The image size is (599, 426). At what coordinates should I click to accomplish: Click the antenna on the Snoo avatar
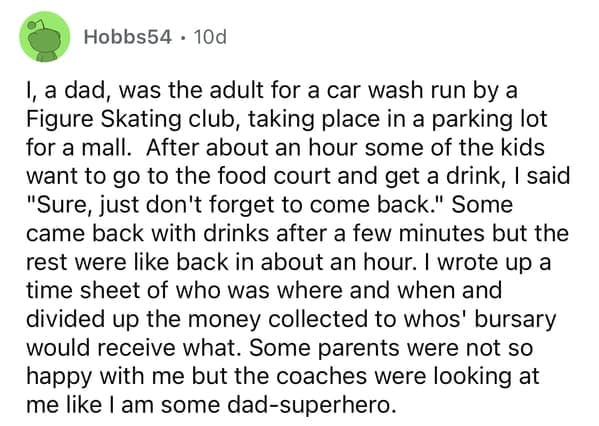[37, 26]
